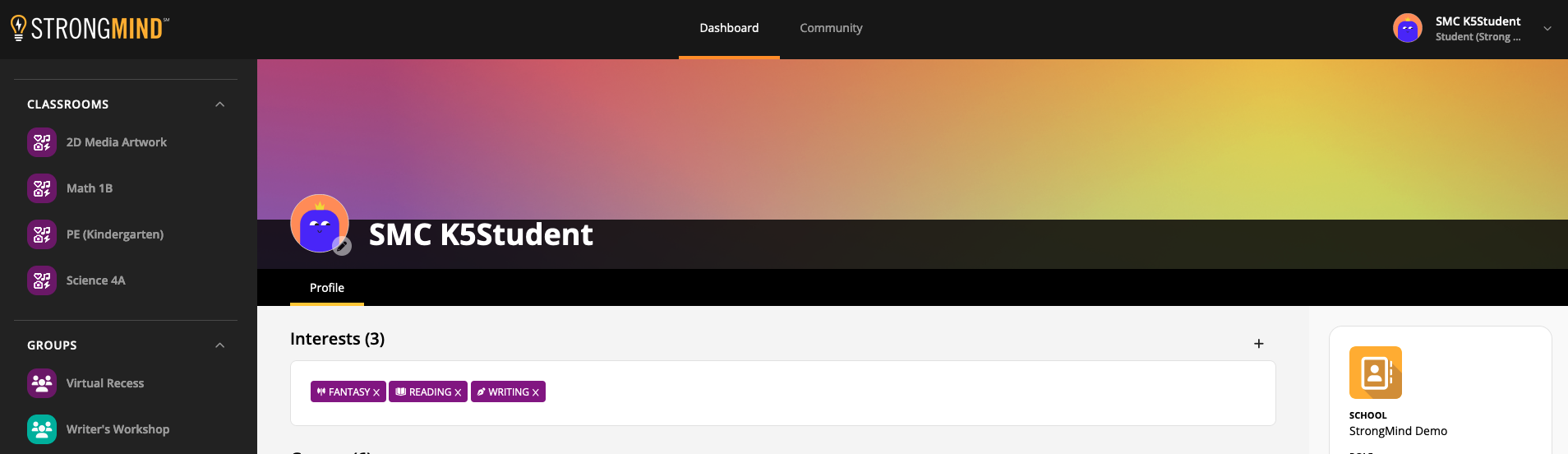Remove the FANTASY interest tag
1568x454 pixels.
[x=376, y=392]
